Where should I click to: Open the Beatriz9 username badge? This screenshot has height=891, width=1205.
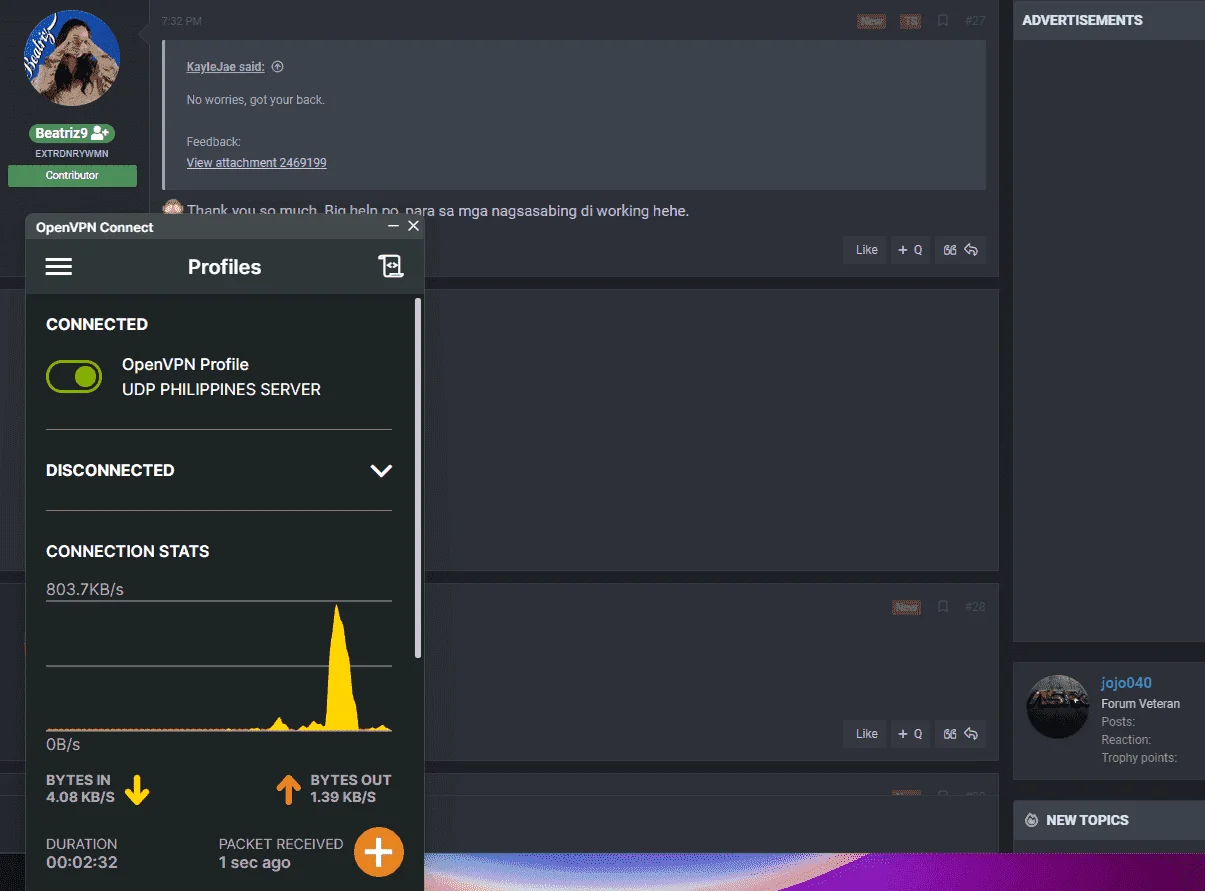(x=72, y=133)
